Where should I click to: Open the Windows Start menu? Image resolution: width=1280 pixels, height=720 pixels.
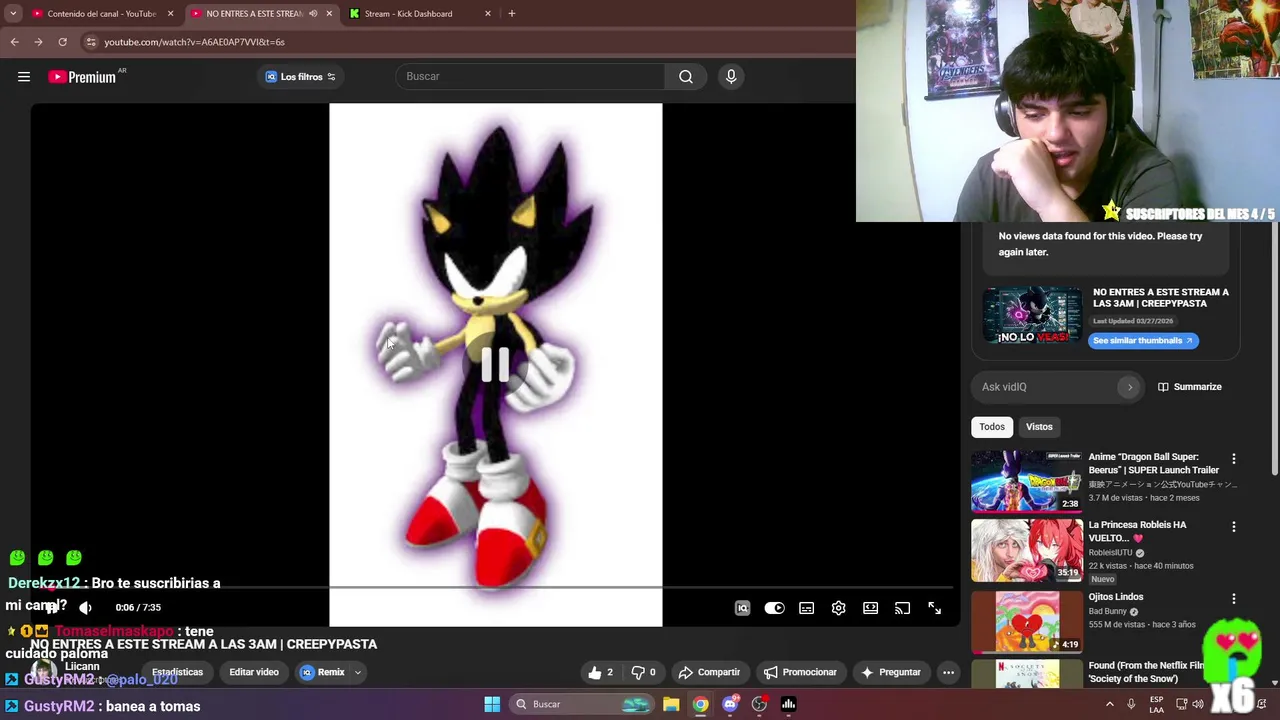(x=492, y=704)
